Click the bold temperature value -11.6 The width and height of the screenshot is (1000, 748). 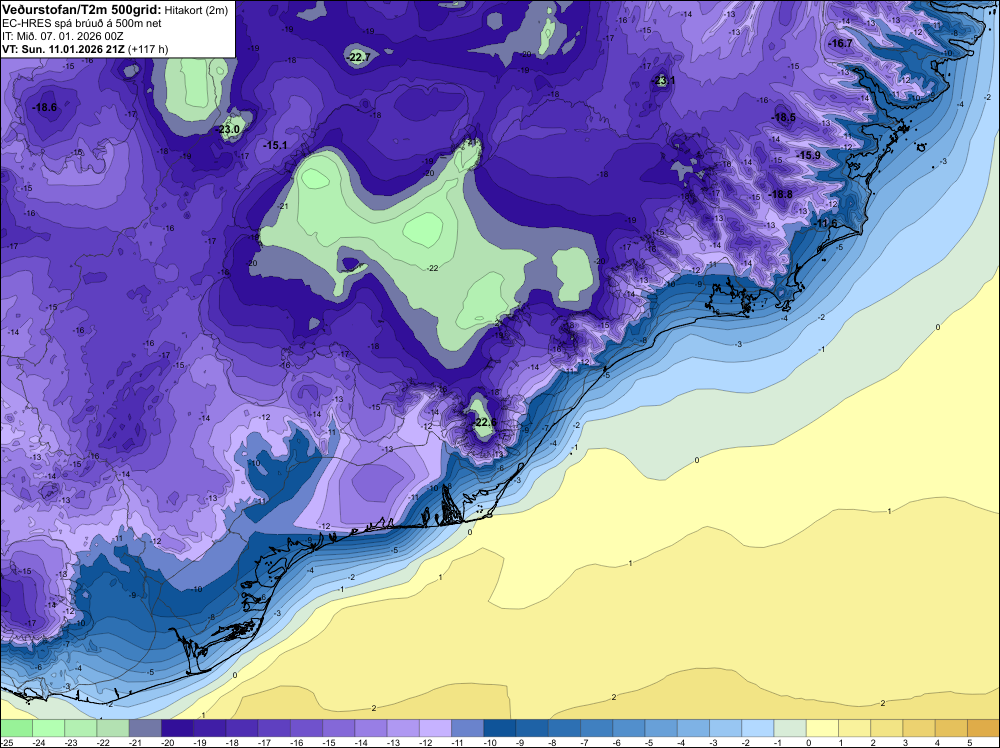pos(825,223)
